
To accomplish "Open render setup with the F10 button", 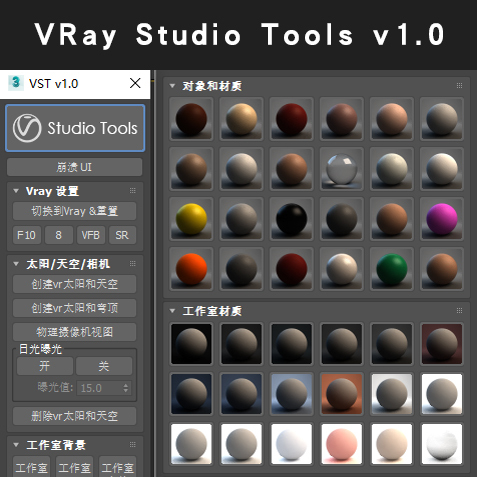I will click(27, 235).
